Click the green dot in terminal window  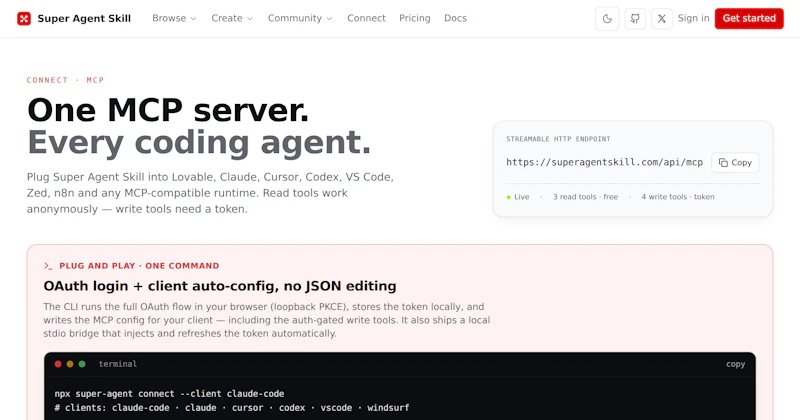point(82,364)
